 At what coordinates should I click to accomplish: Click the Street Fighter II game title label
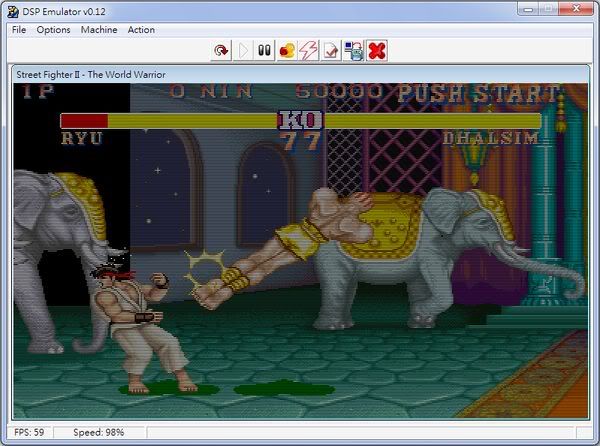[91, 75]
